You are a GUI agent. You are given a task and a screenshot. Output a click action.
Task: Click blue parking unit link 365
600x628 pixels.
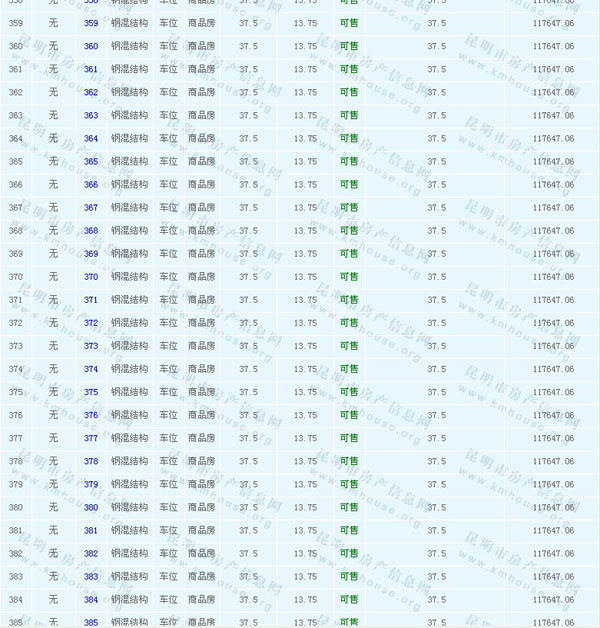point(91,162)
